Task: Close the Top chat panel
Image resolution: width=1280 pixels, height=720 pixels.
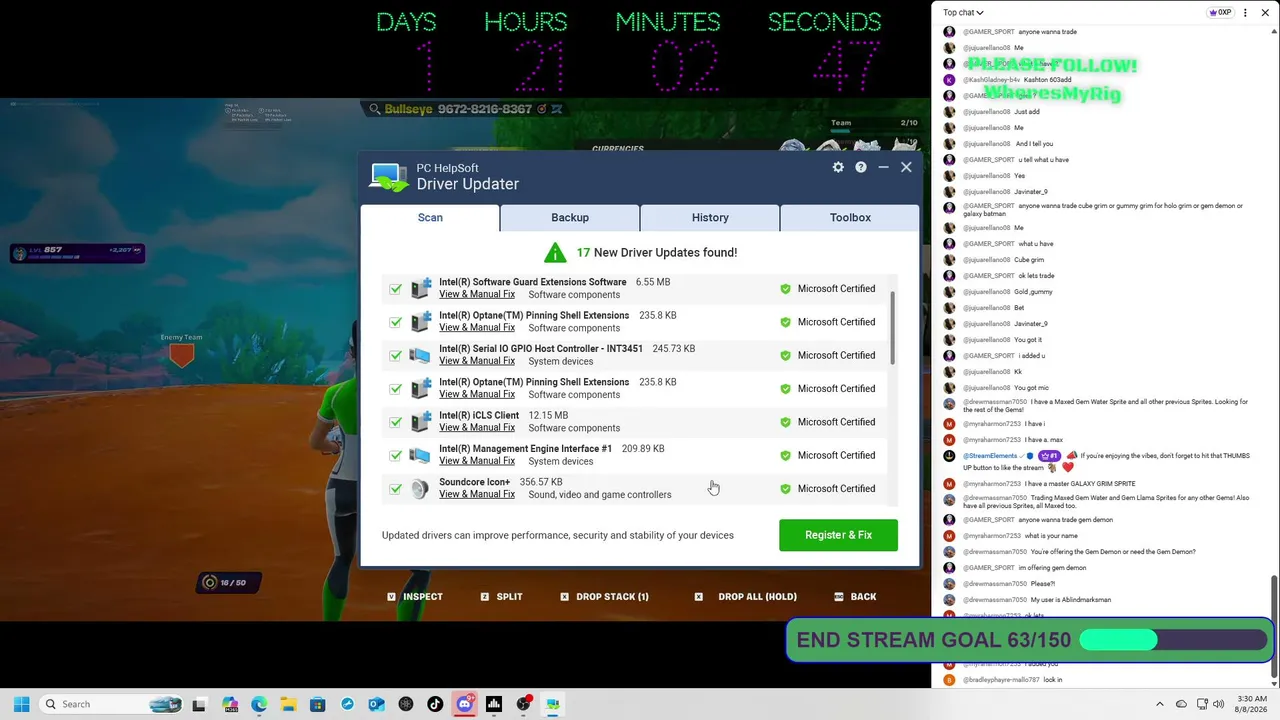Action: coord(1264,13)
